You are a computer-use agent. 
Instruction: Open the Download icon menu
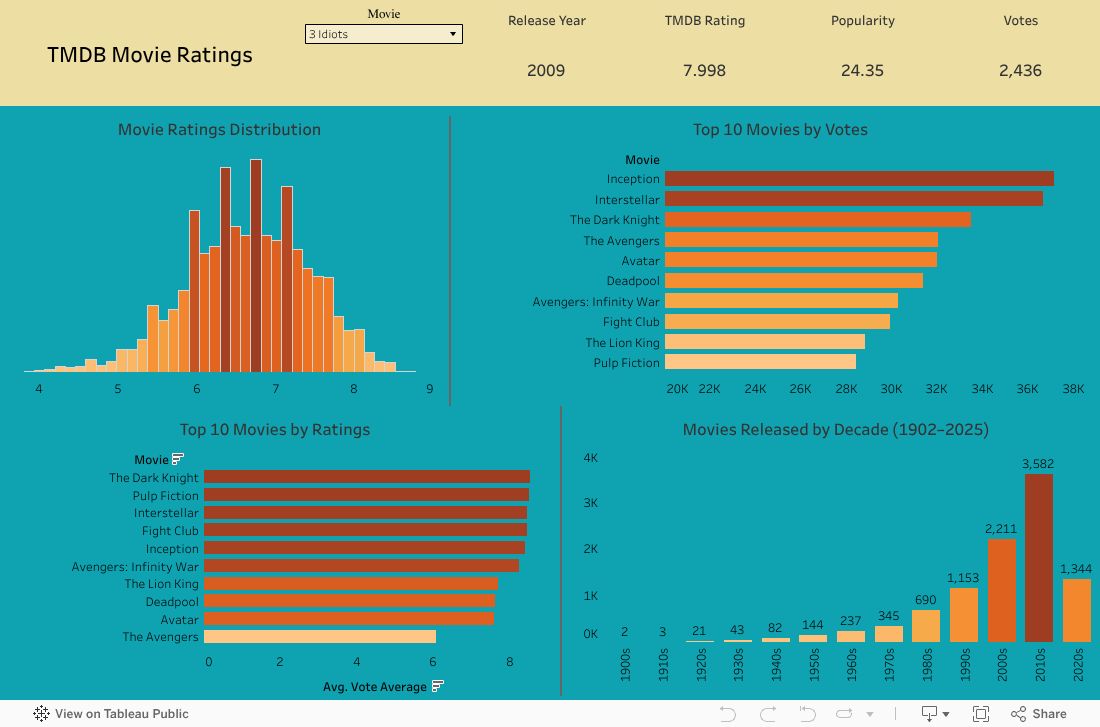[x=935, y=714]
